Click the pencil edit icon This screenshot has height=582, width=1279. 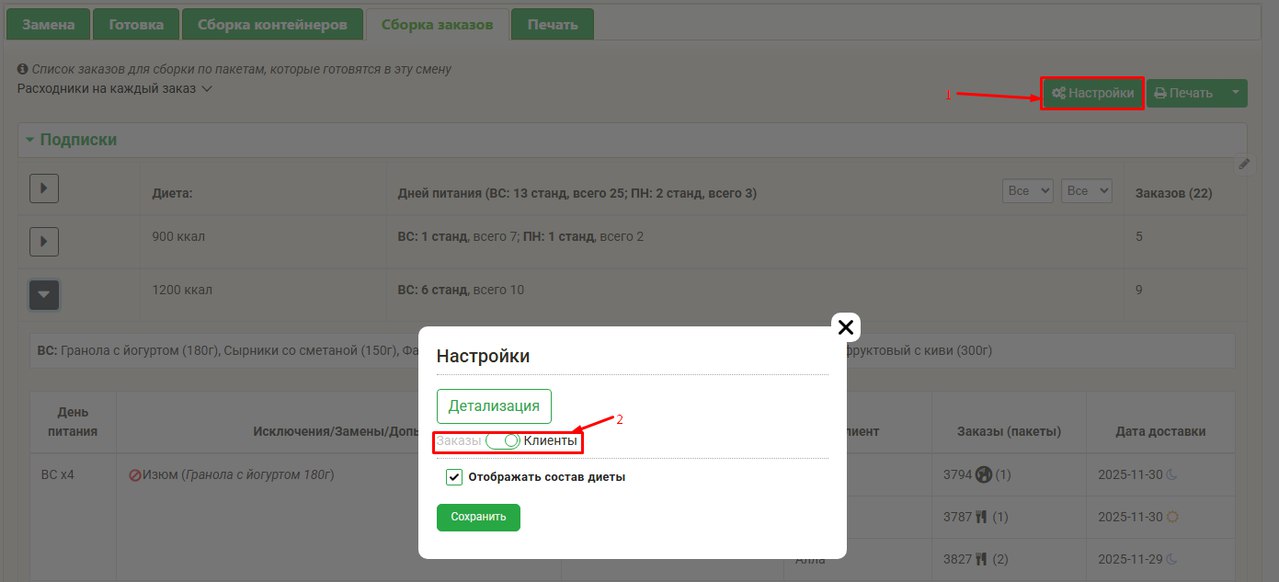(x=1244, y=164)
